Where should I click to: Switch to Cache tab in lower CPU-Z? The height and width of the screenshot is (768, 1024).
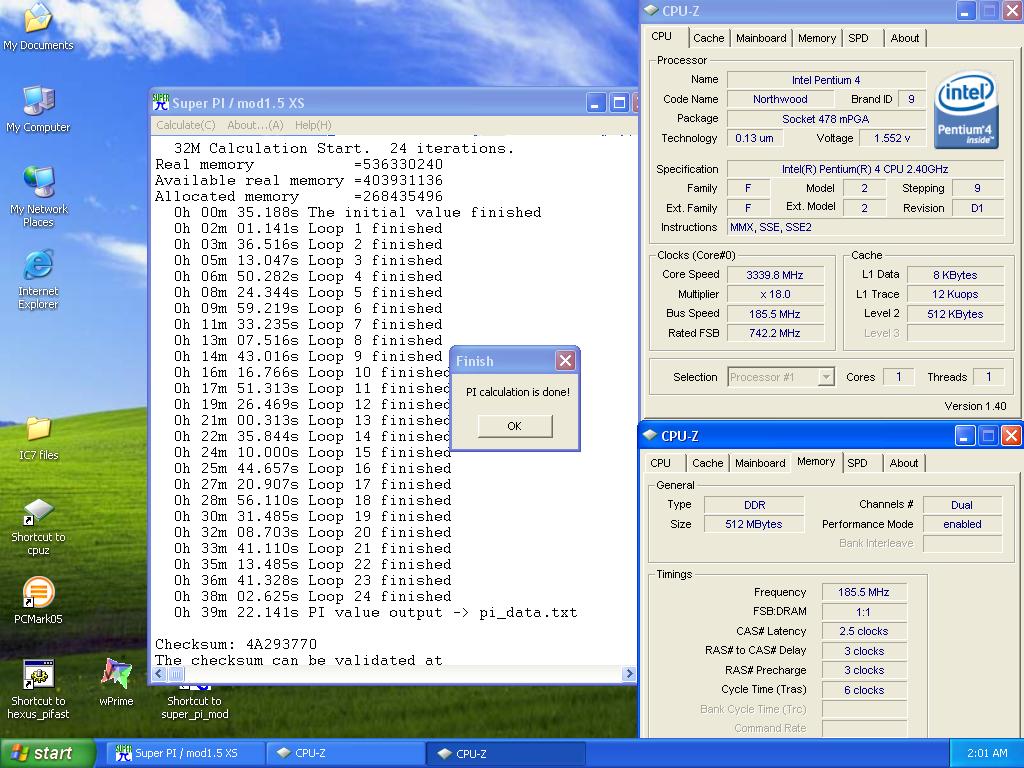707,462
